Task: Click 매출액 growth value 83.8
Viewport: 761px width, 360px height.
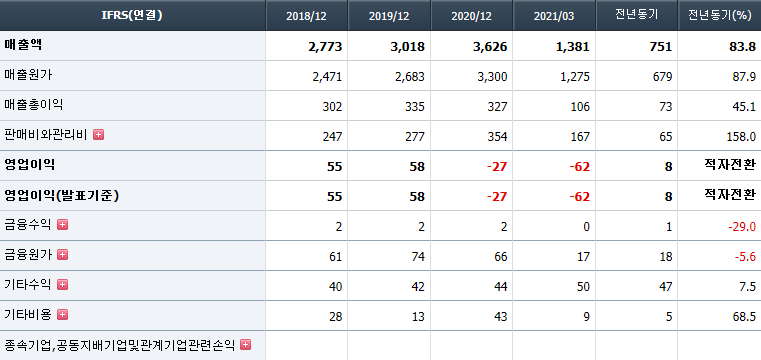Action: (743, 47)
